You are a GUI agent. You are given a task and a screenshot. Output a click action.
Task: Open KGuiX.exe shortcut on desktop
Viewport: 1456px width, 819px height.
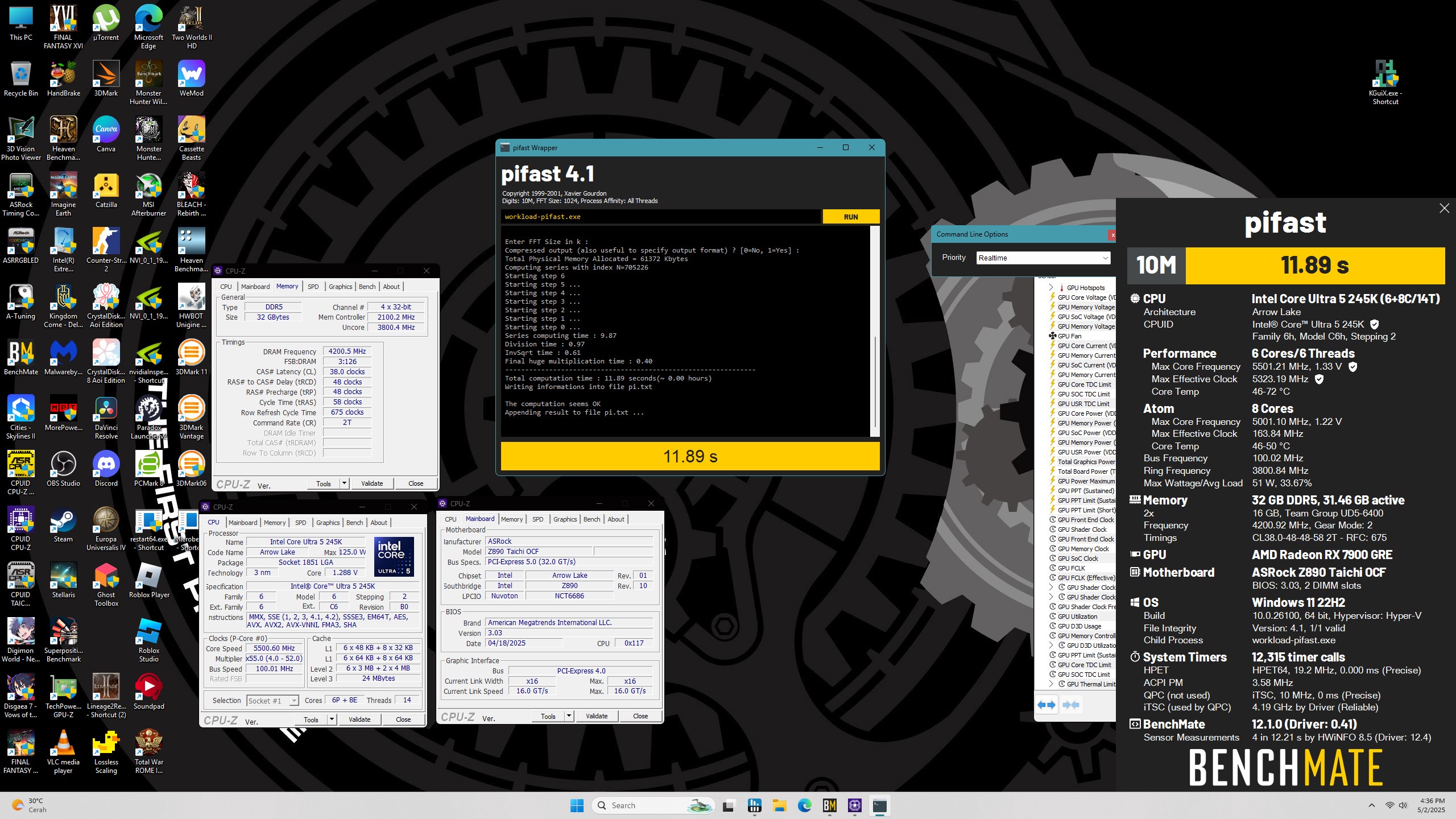point(1385,83)
